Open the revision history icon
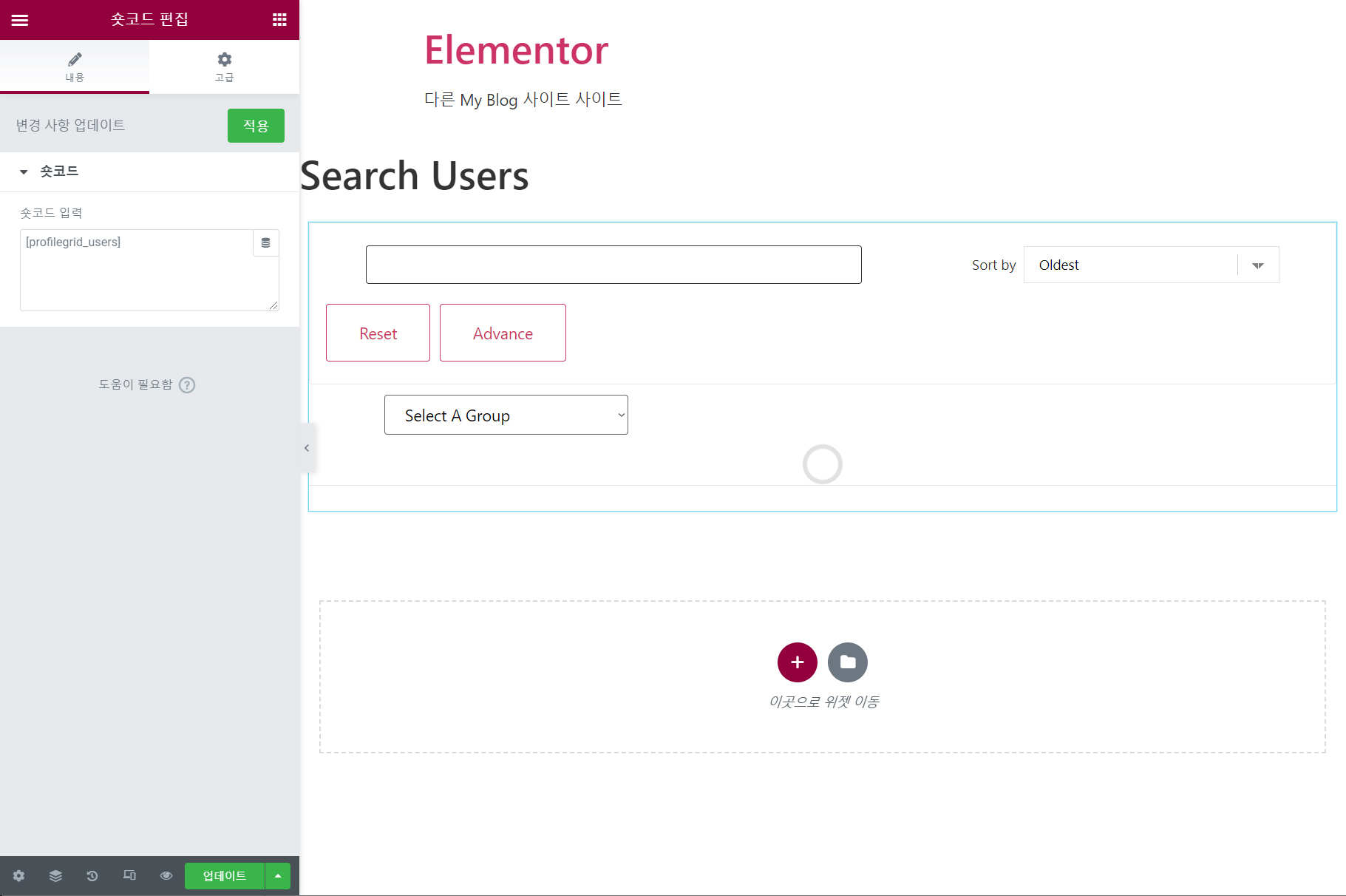The width and height of the screenshot is (1346, 896). click(92, 876)
